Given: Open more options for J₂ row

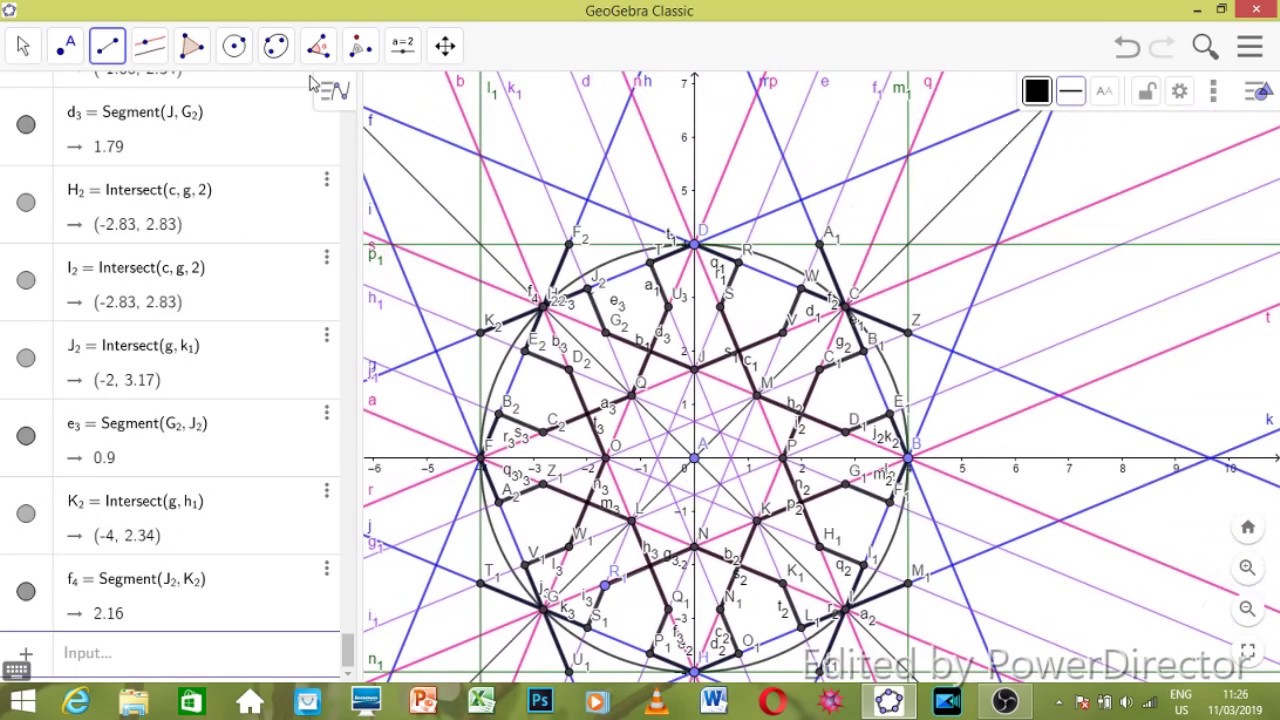Looking at the screenshot, I should coord(326,335).
